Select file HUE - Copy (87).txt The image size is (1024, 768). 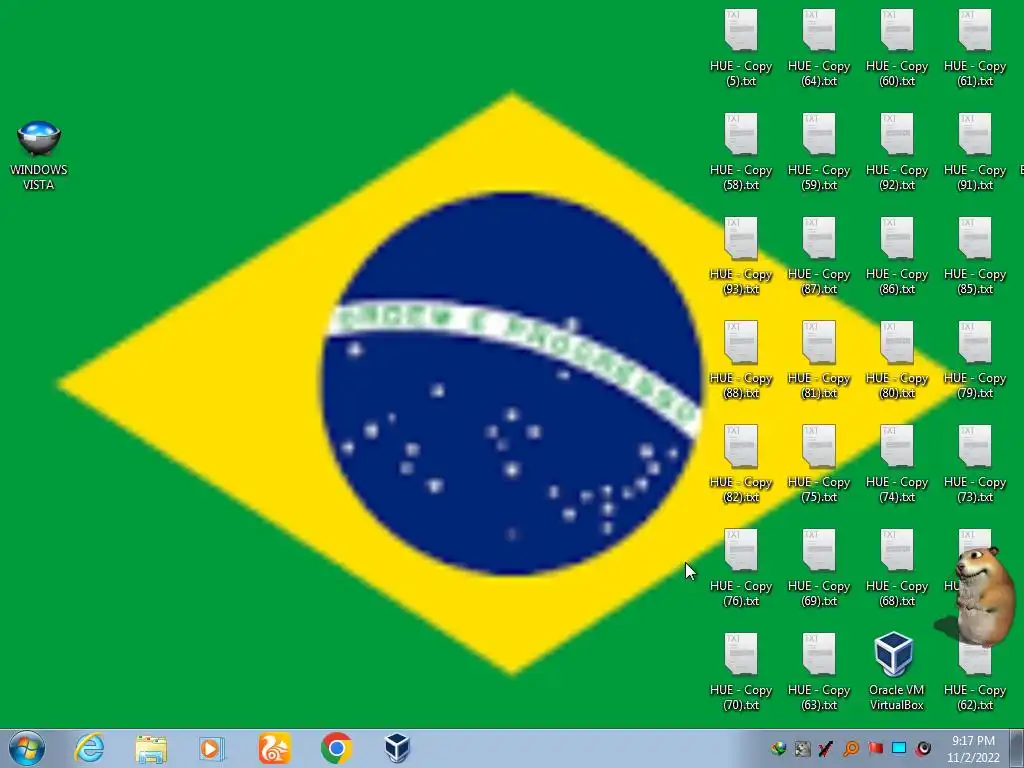819,255
